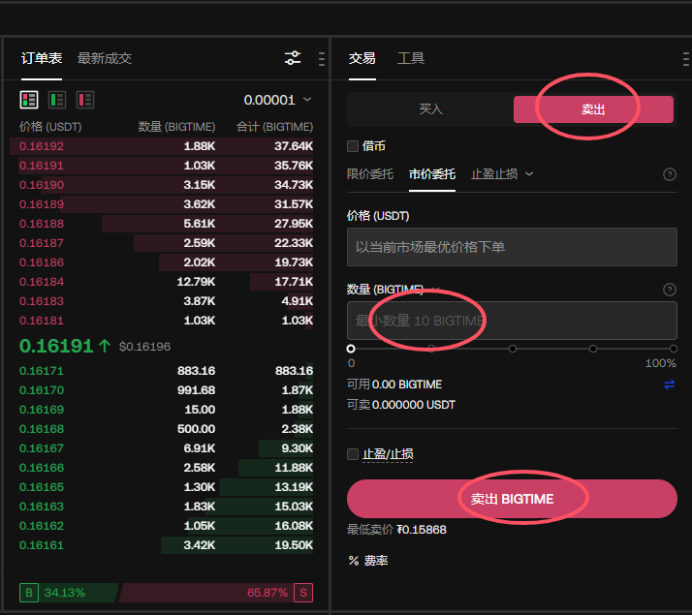Open help icon beside order type tabs

coord(669,174)
